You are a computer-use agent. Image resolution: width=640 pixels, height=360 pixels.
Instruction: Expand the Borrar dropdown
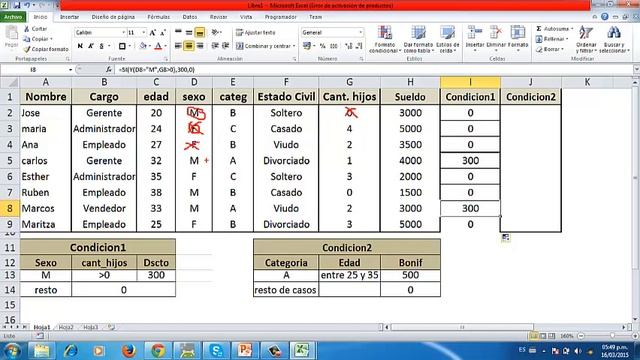[562, 49]
